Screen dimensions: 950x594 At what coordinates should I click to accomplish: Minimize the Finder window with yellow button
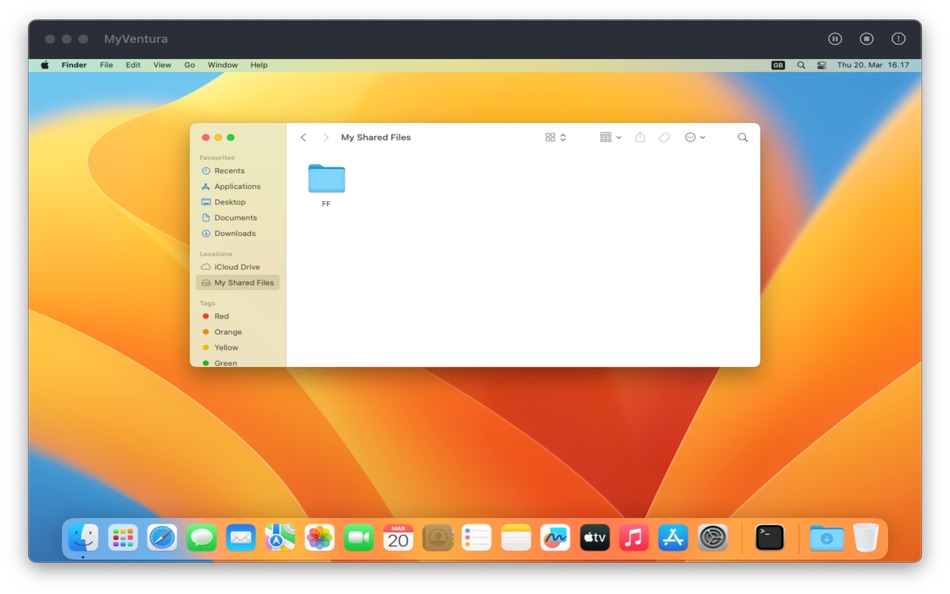click(x=218, y=138)
